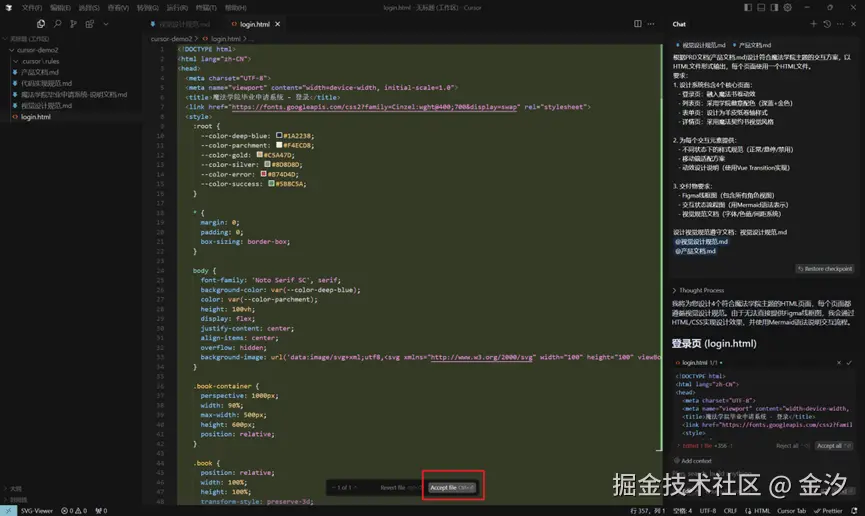This screenshot has height=516, width=865.
Task: Click the 视觉设计规范.md context chip in chat
Action: click(x=700, y=45)
